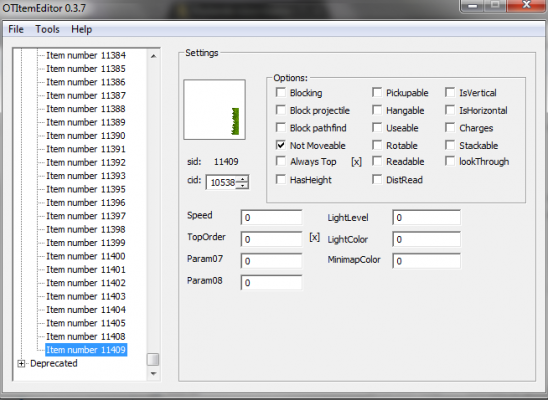
Task: Select Item number 11384 in list
Action: tap(86, 55)
